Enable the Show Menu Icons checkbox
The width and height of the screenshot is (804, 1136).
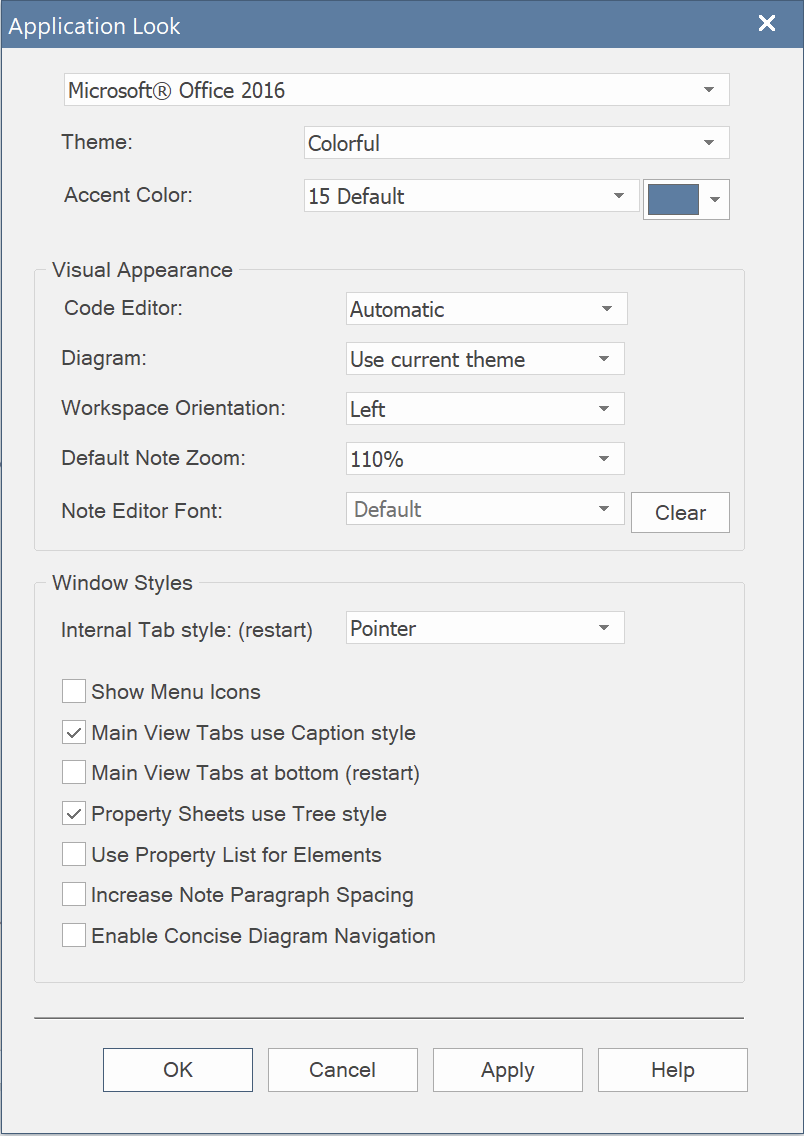click(74, 692)
